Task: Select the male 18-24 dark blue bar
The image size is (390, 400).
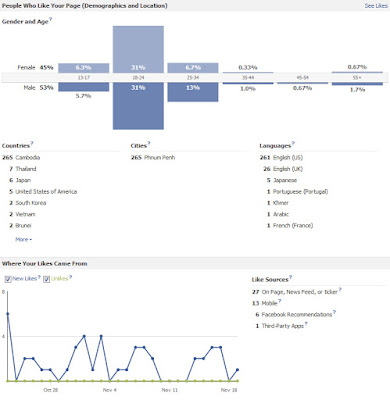Action: tap(138, 106)
